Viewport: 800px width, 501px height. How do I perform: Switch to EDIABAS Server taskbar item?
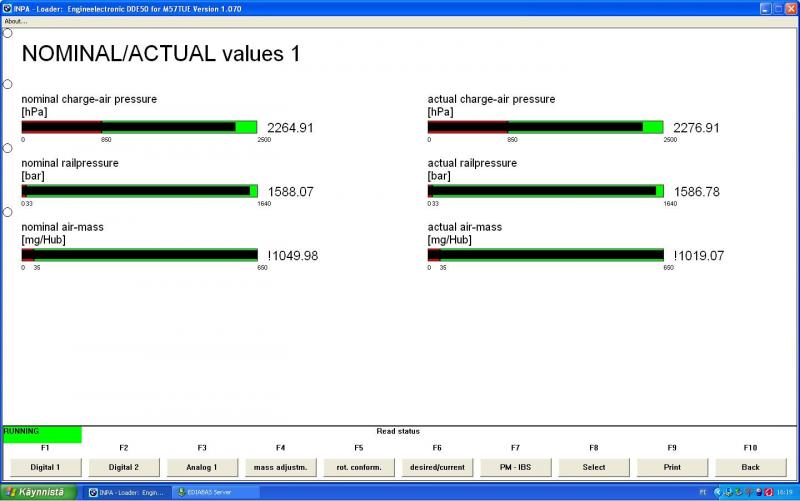click(x=215, y=492)
